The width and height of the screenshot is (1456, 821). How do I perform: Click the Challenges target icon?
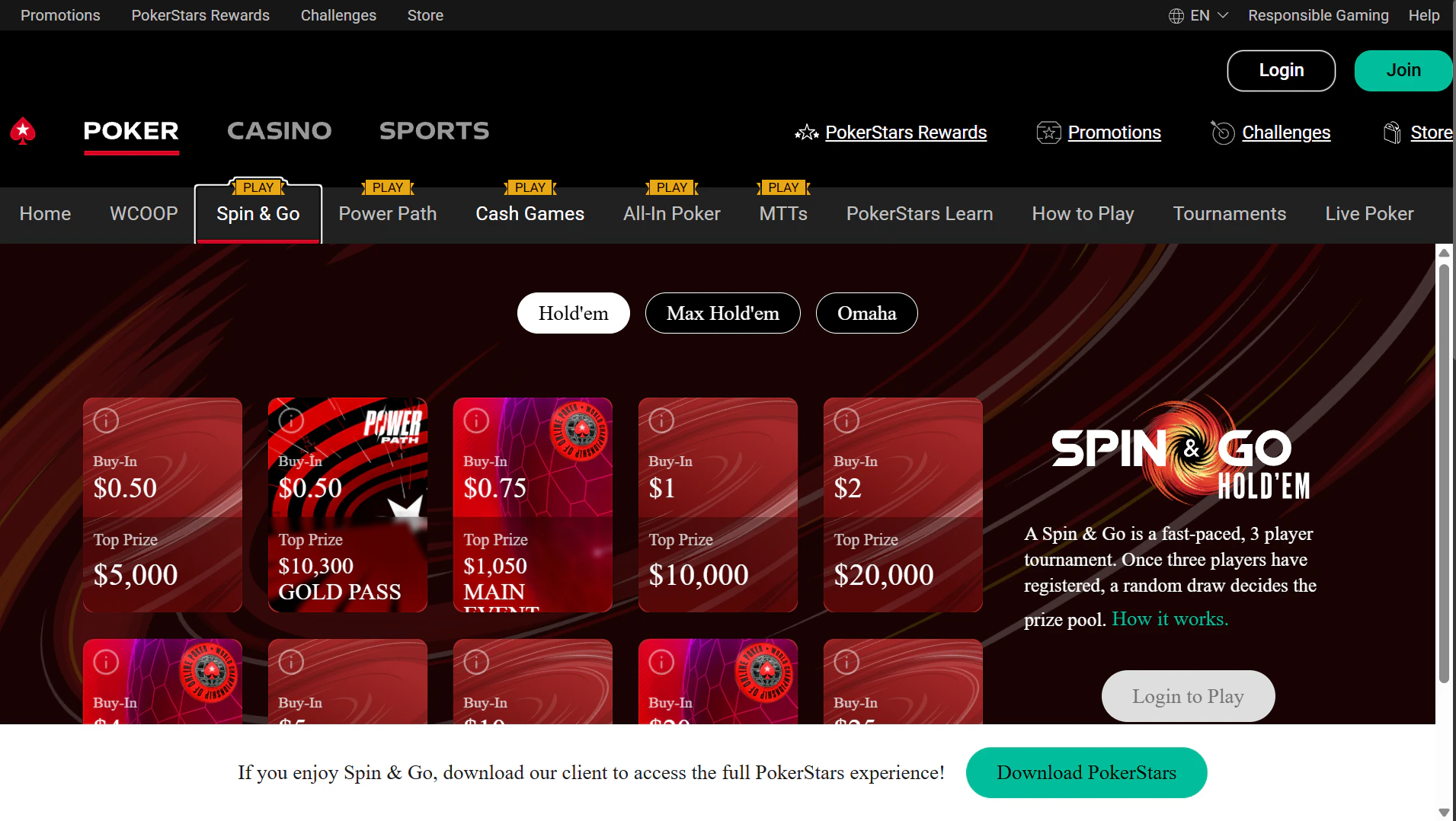(x=1223, y=133)
